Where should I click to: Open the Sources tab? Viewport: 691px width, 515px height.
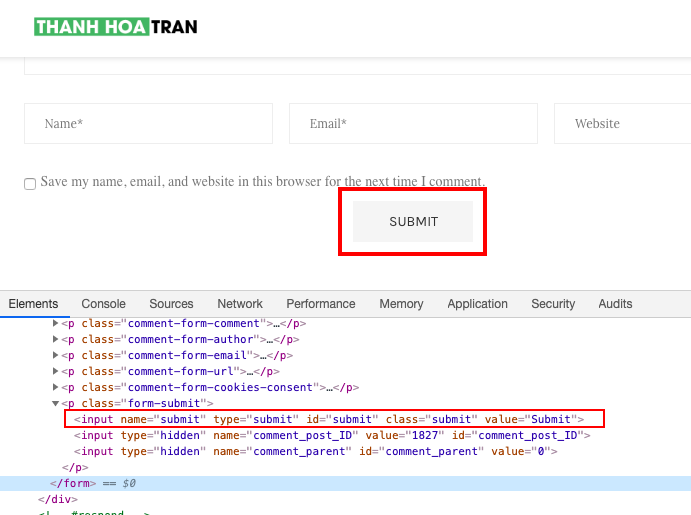pos(171,304)
